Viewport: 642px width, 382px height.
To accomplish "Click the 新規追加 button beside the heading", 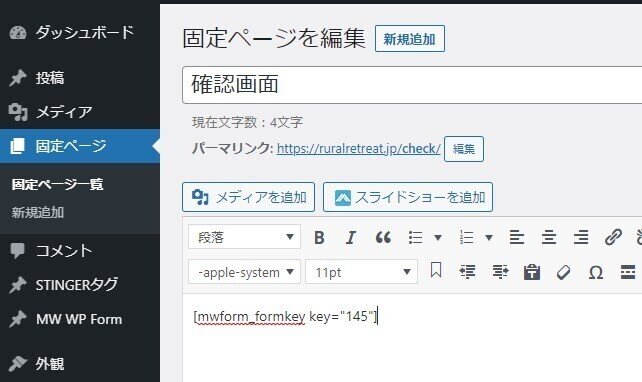I will click(409, 39).
